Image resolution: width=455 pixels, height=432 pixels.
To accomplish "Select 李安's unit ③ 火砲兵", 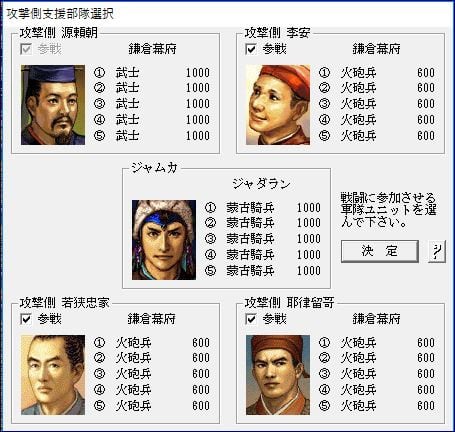I will click(x=377, y=104).
